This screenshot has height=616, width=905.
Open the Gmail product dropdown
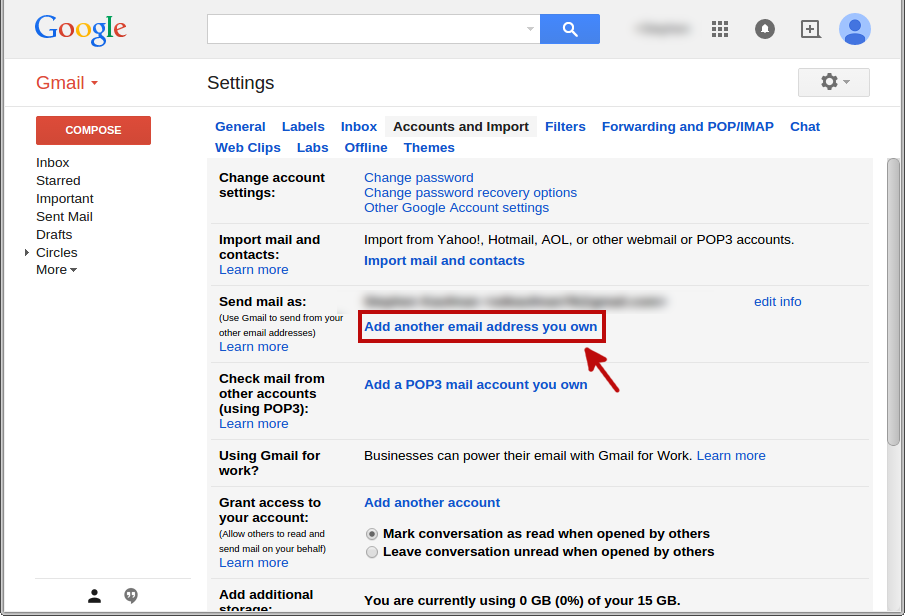pos(67,83)
